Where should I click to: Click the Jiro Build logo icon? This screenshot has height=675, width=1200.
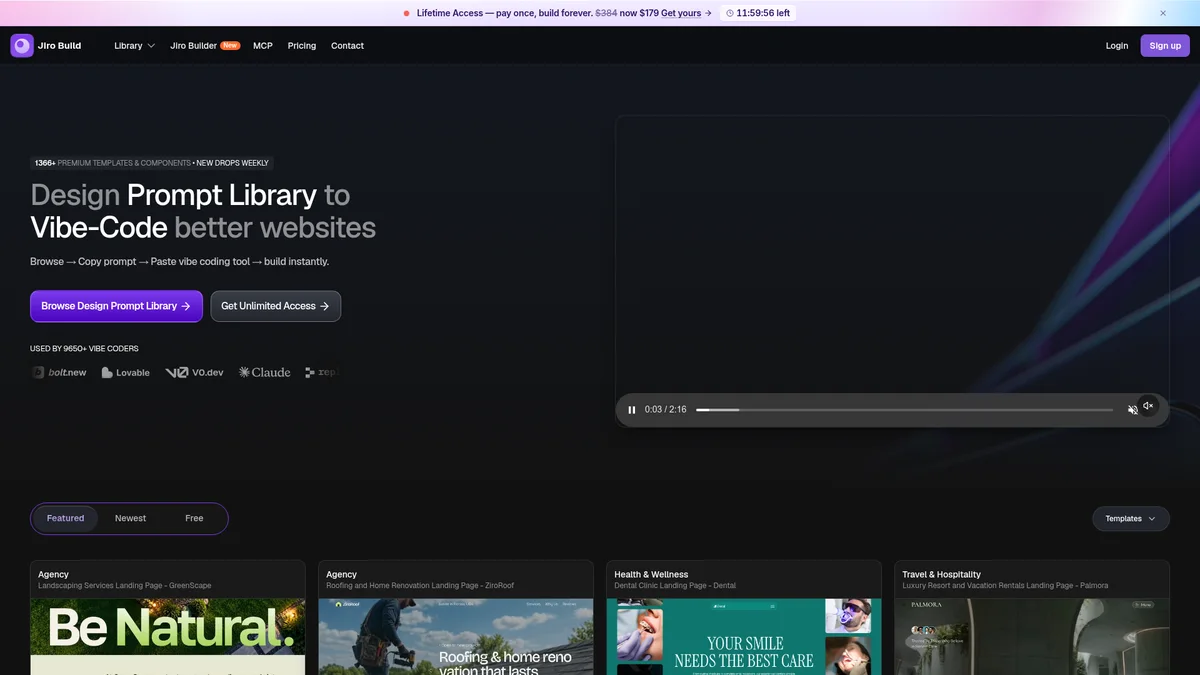tap(22, 46)
